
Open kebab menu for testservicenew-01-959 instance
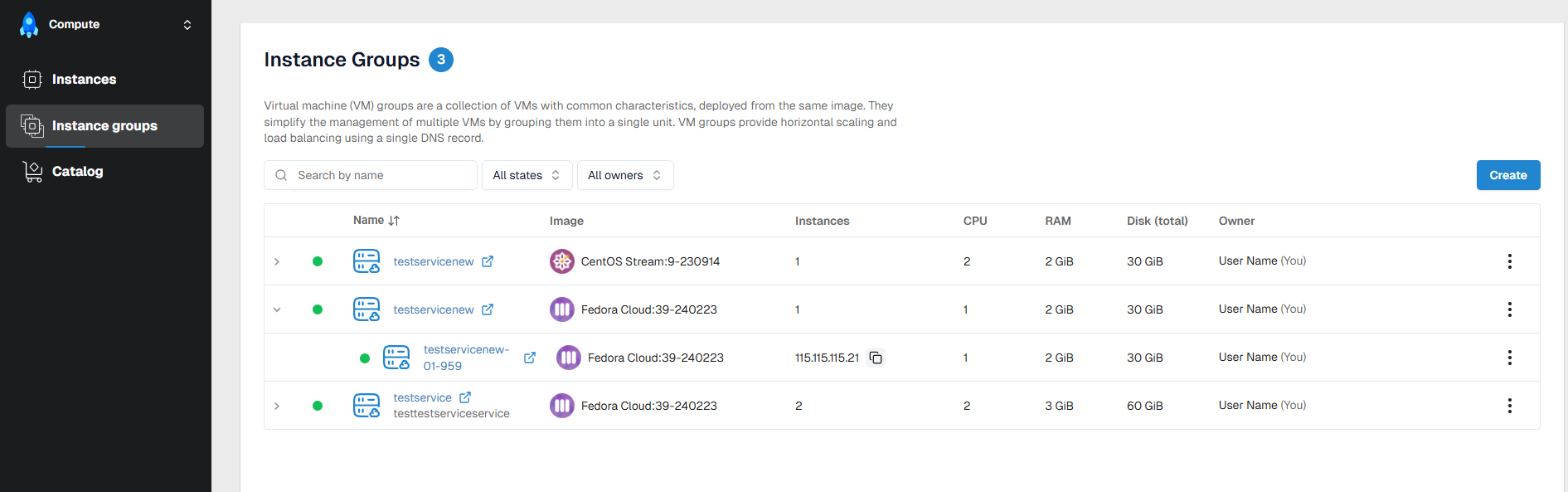tap(1509, 358)
